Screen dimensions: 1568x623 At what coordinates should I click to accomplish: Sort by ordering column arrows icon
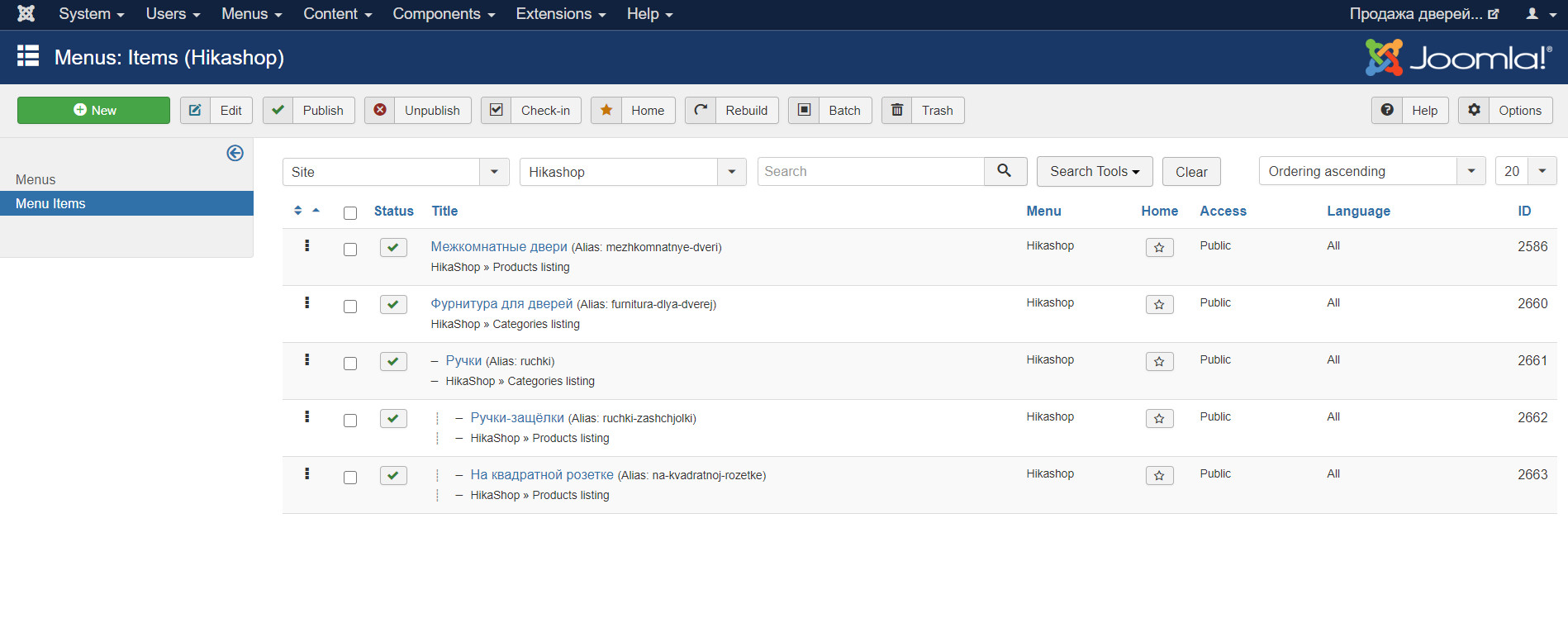(298, 211)
